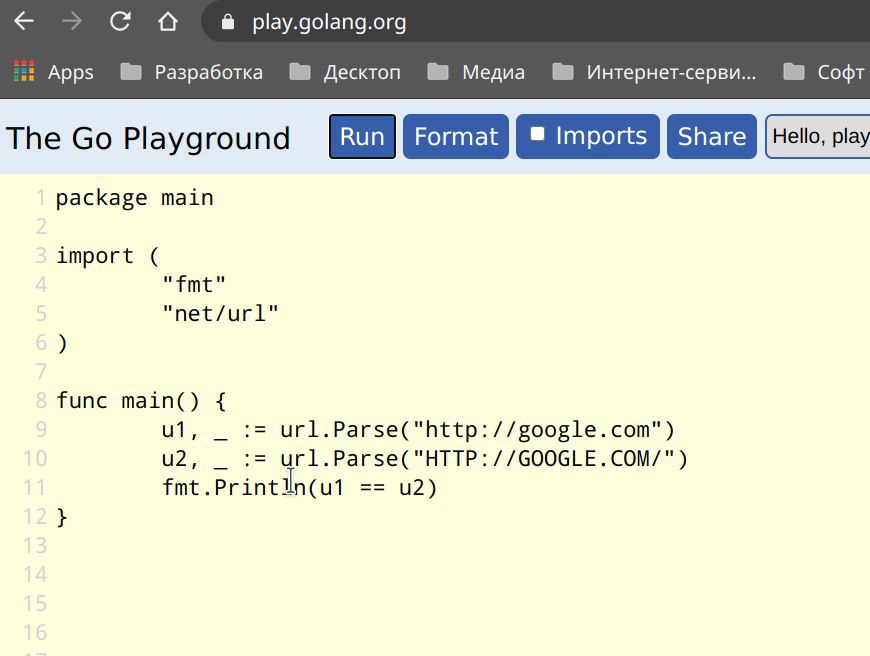Run the Go program

[x=362, y=137]
